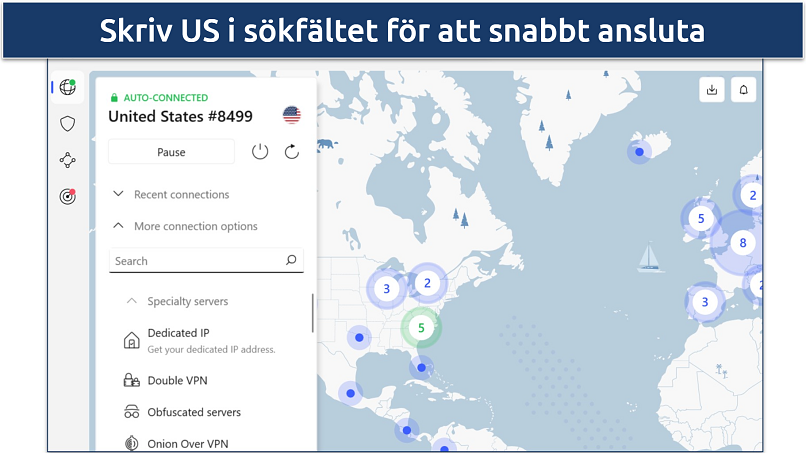Select Dedicated IP option
806x453 pixels.
178,333
